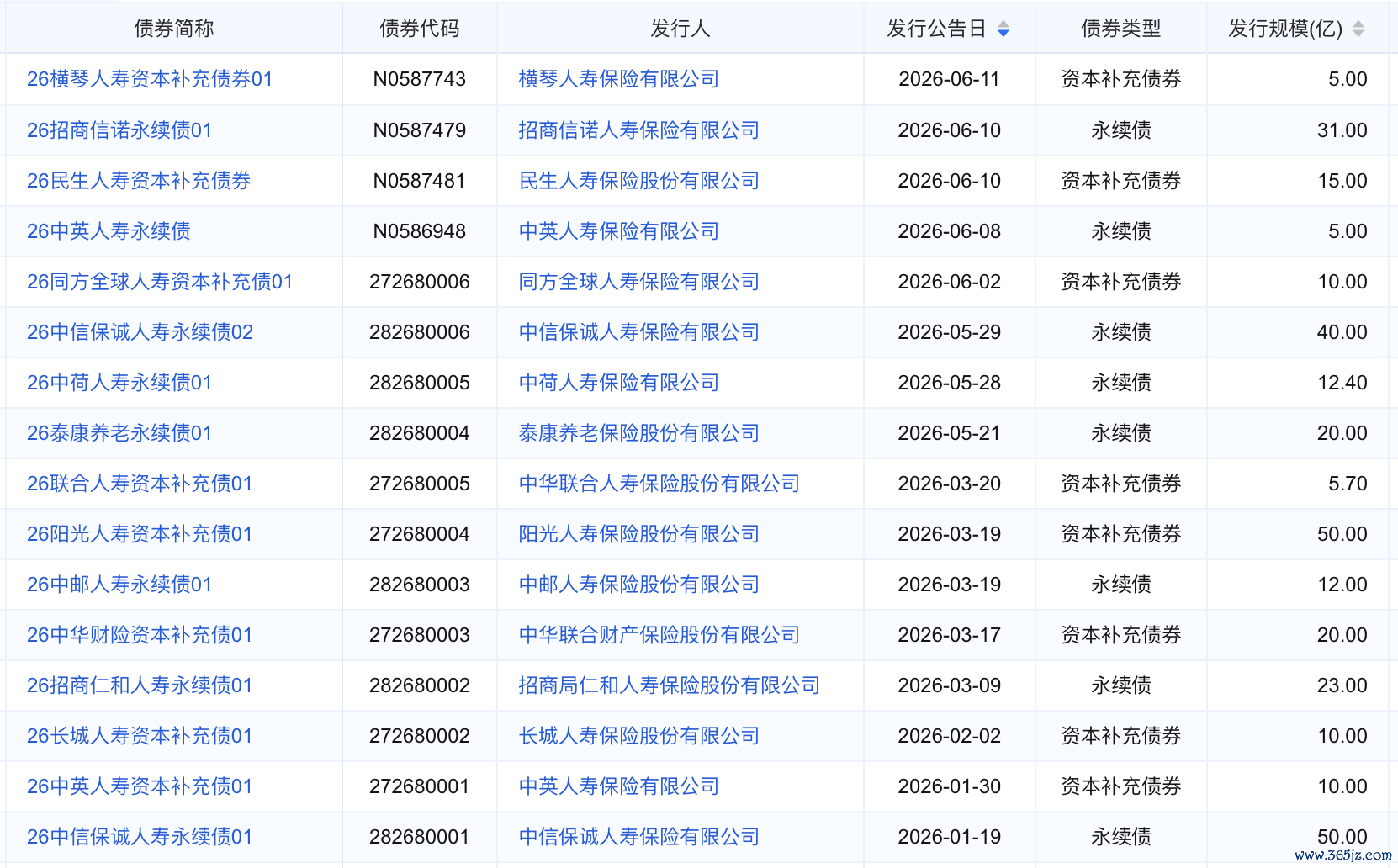Select bond code 282680005
Image resolution: width=1398 pixels, height=868 pixels.
[x=420, y=383]
